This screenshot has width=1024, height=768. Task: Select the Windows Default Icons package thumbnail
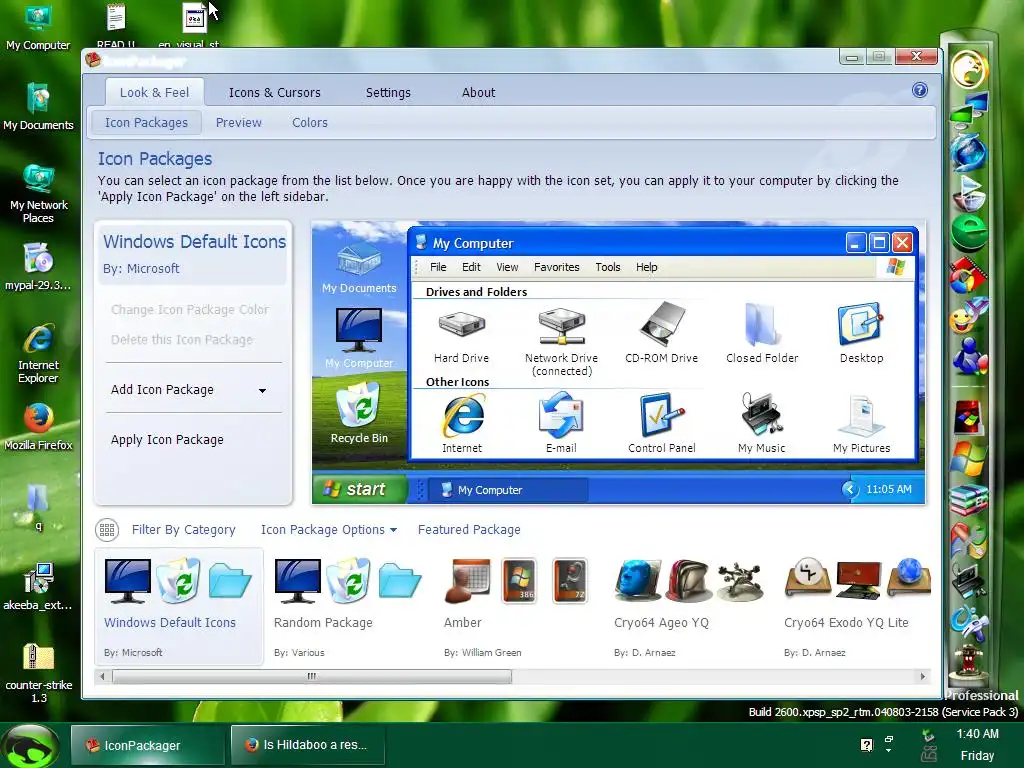(x=179, y=607)
